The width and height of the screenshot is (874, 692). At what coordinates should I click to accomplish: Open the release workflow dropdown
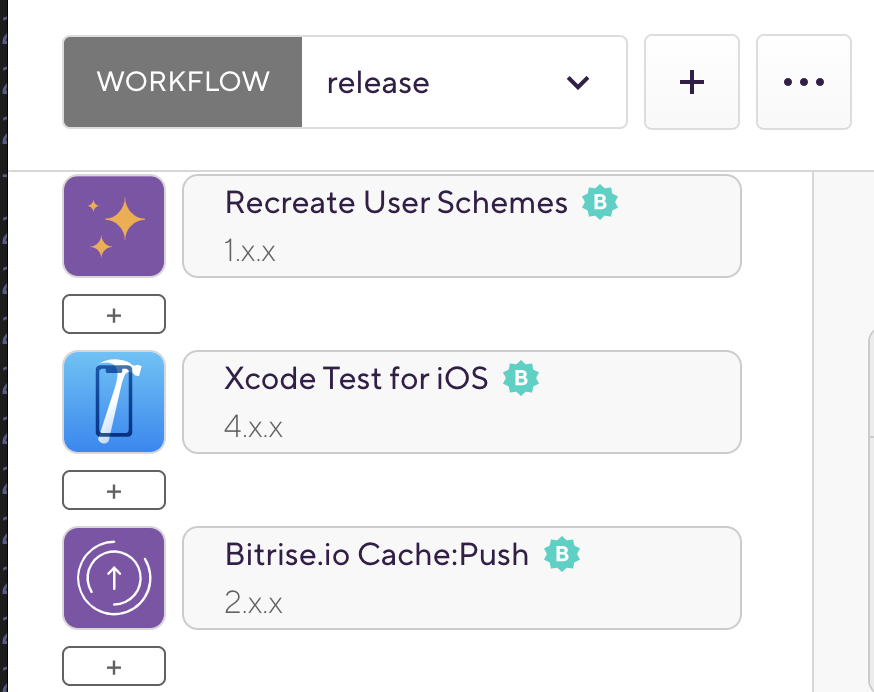click(464, 82)
